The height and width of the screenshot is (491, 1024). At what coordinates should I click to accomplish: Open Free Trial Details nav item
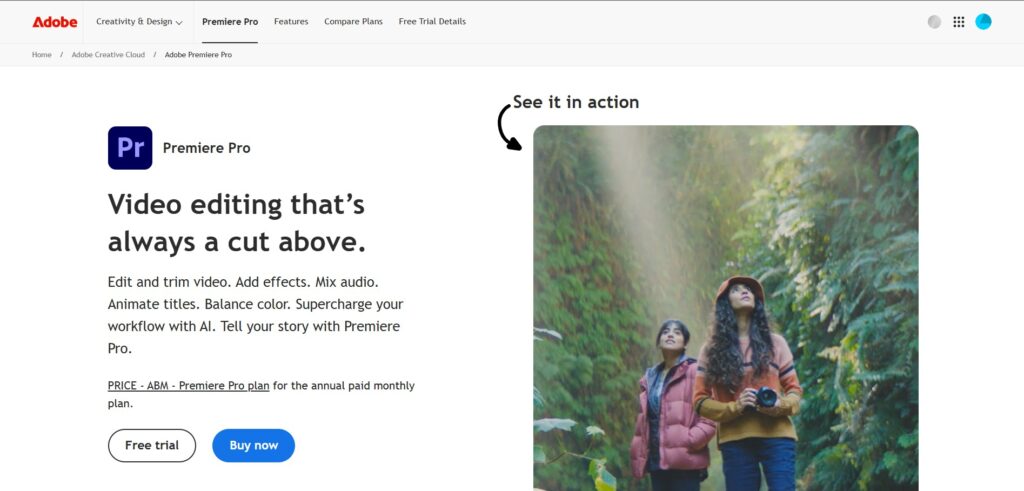coord(432,22)
